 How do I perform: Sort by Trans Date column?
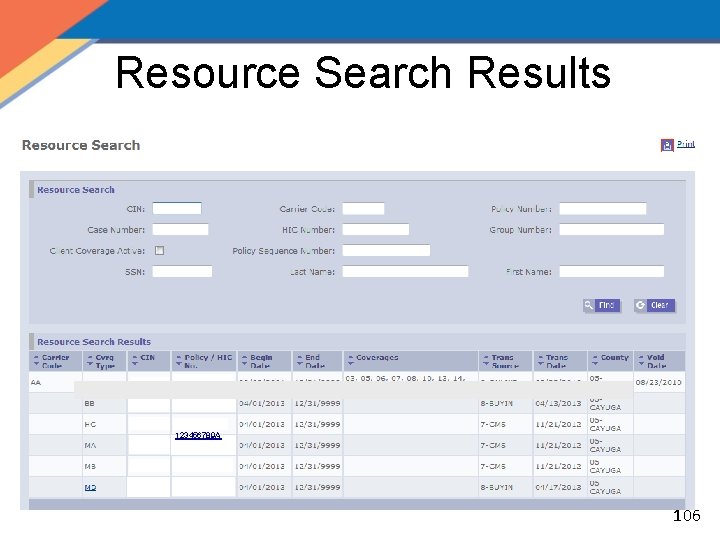point(560,361)
